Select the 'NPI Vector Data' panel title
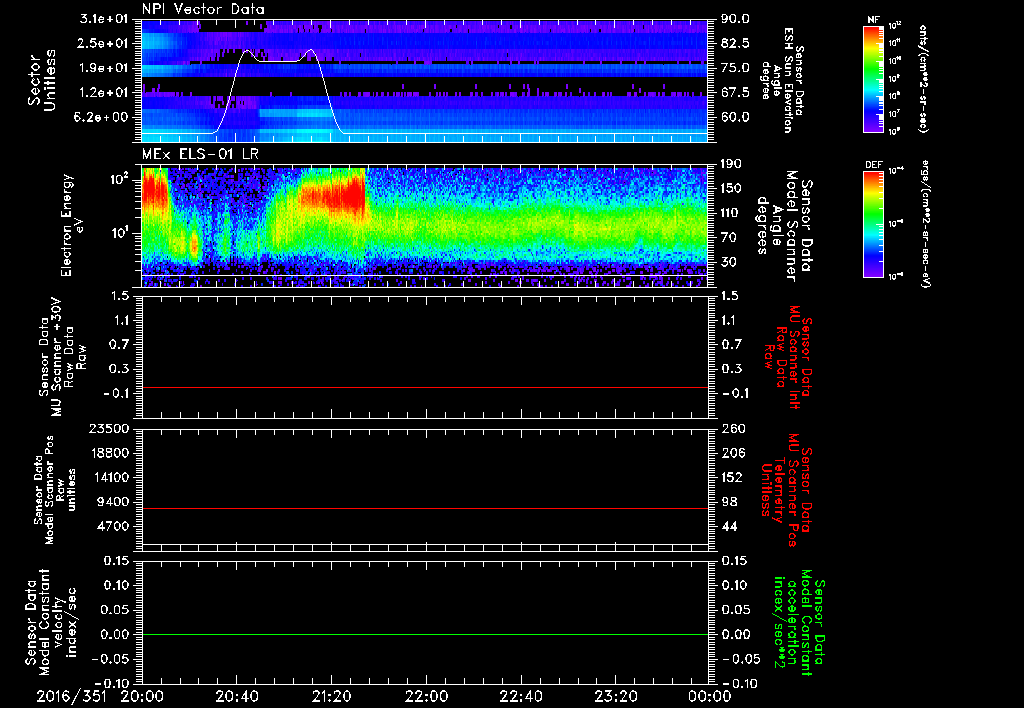The height and width of the screenshot is (708, 1024). coord(204,9)
